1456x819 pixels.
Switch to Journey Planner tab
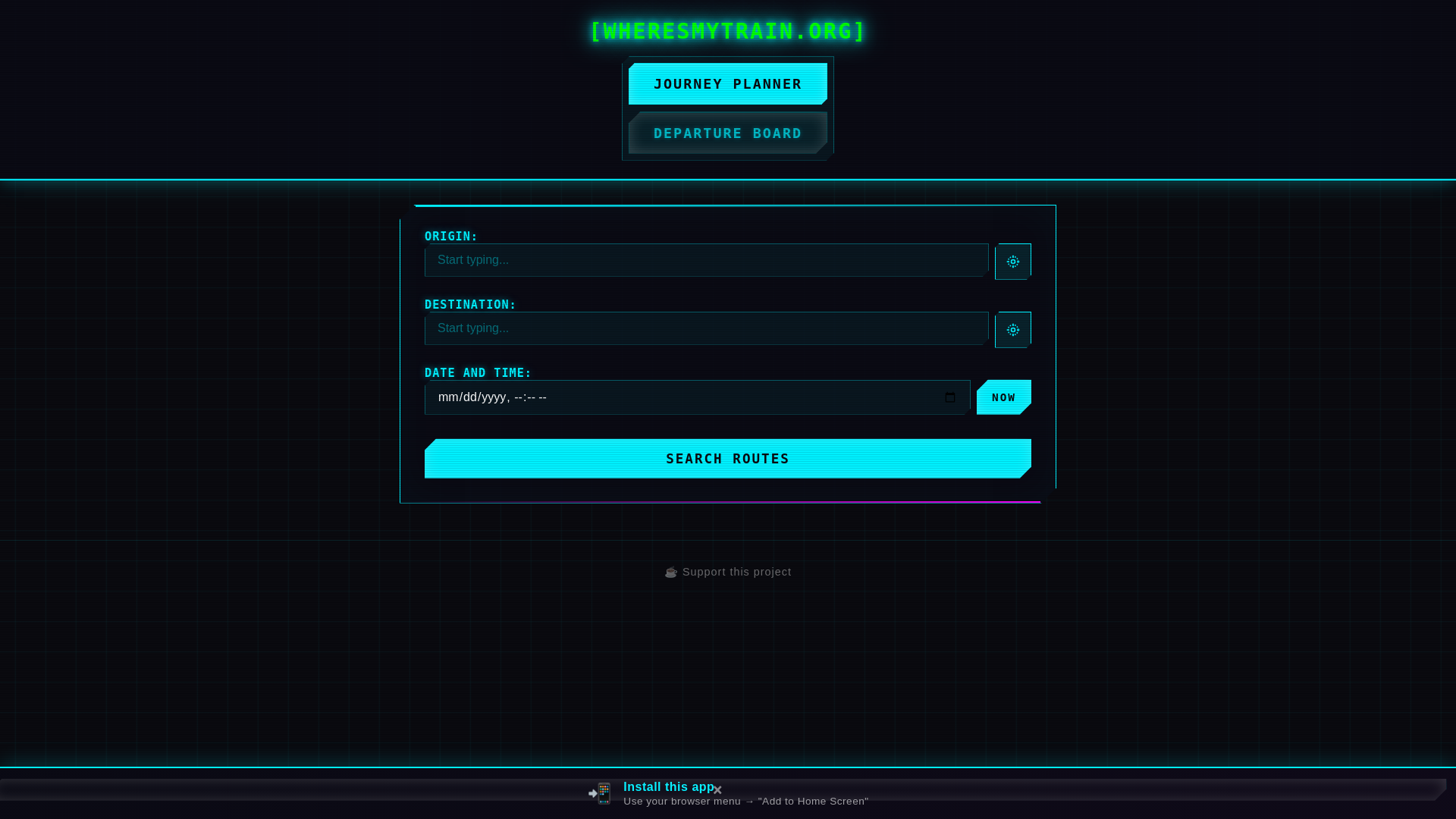tap(728, 84)
